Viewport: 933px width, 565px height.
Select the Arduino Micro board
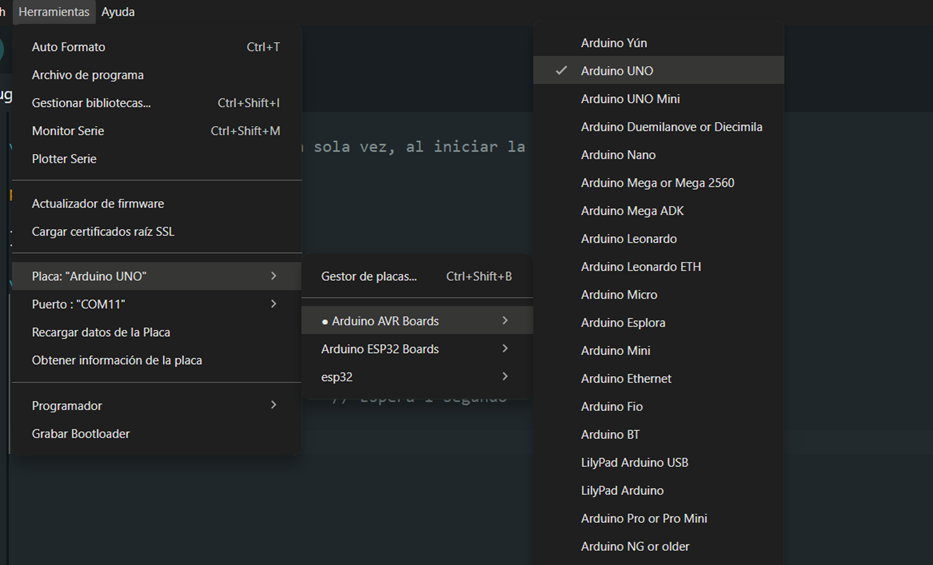tap(658, 294)
